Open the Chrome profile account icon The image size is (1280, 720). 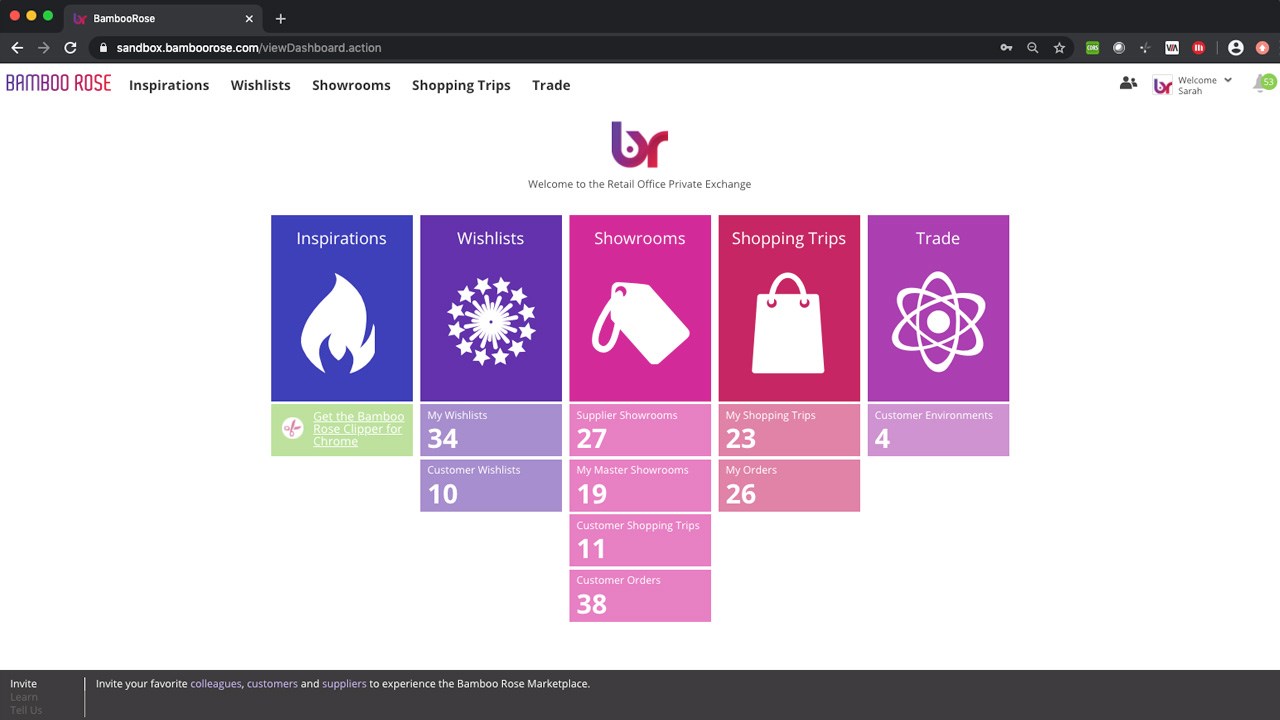coord(1236,47)
